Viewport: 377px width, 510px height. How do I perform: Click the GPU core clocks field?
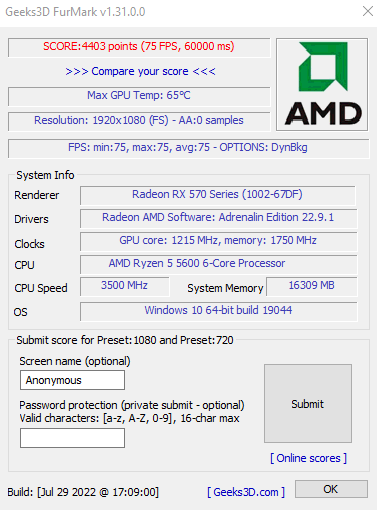tap(218, 241)
